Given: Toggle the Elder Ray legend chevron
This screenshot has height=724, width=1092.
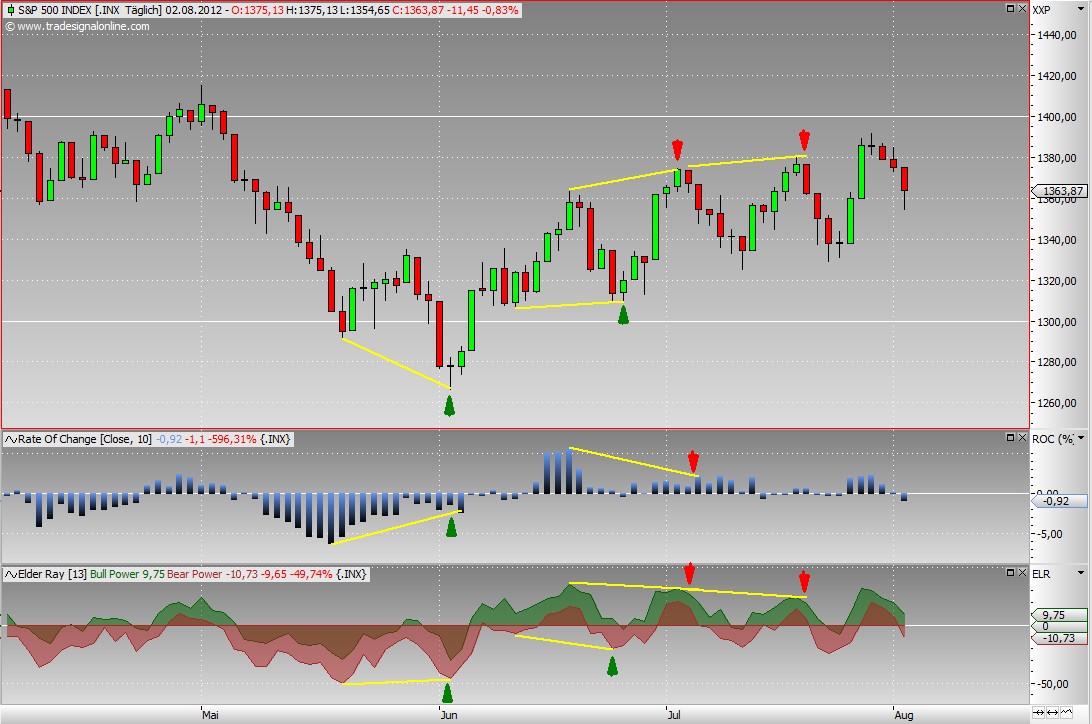Looking at the screenshot, I should pyautogui.click(x=10, y=574).
